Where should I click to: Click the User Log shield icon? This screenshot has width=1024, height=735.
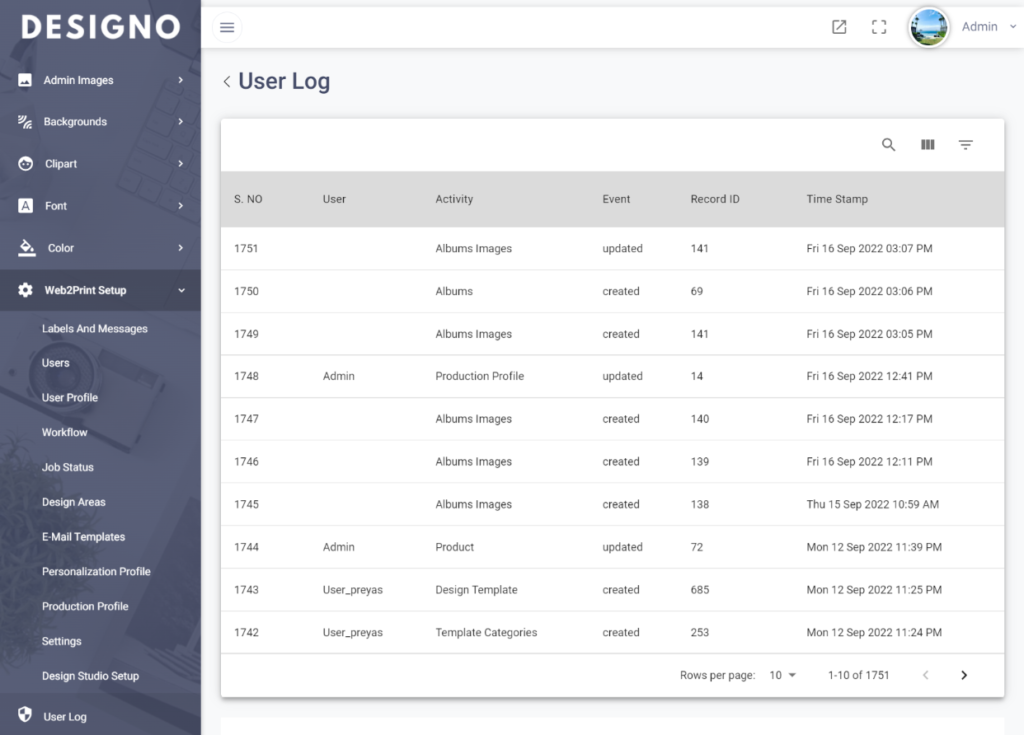[x=25, y=715]
